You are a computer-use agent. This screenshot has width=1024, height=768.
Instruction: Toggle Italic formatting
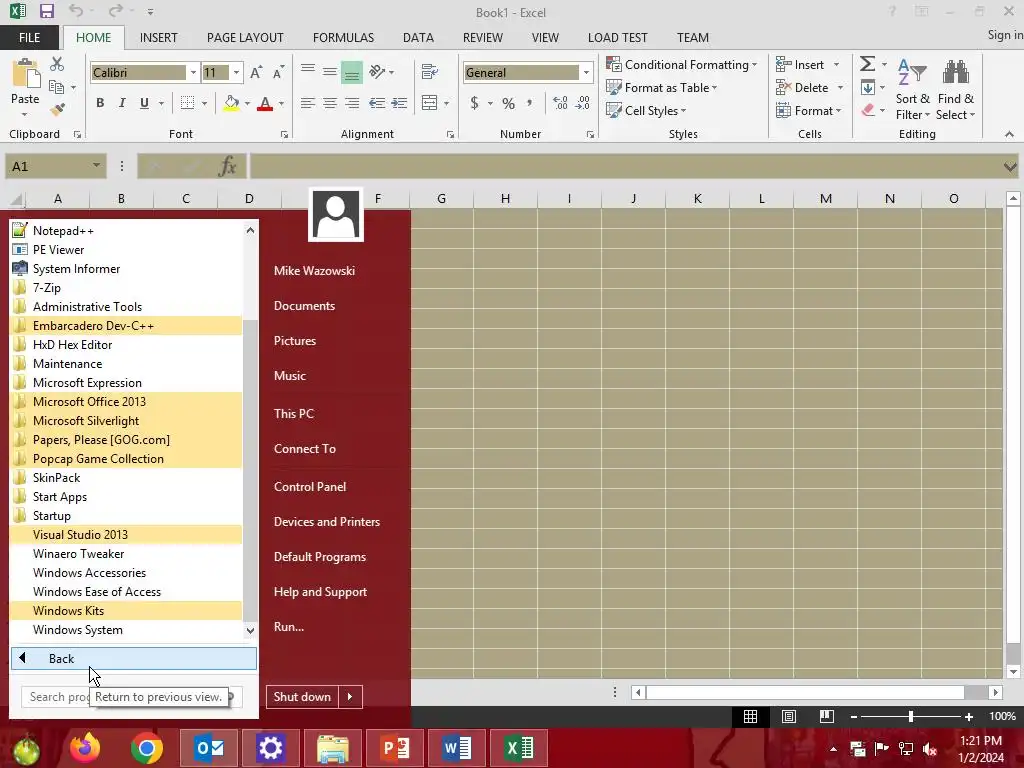click(x=122, y=103)
